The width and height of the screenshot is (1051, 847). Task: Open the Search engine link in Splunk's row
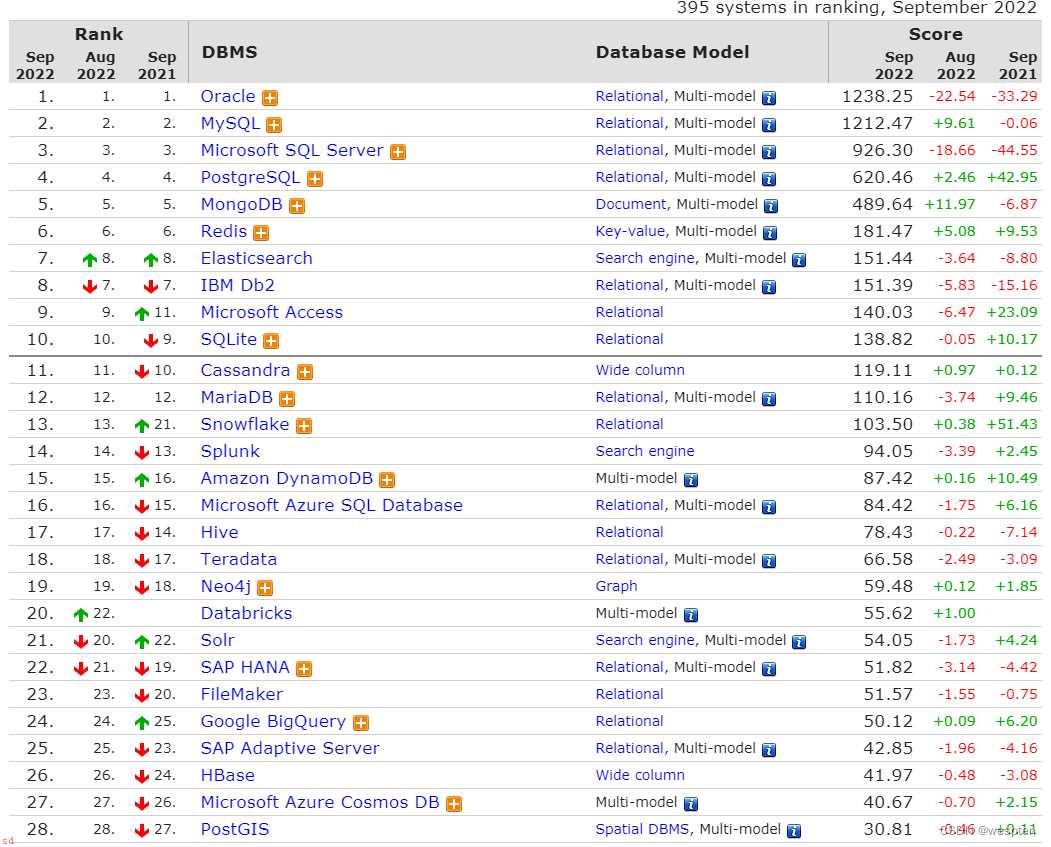[645, 451]
